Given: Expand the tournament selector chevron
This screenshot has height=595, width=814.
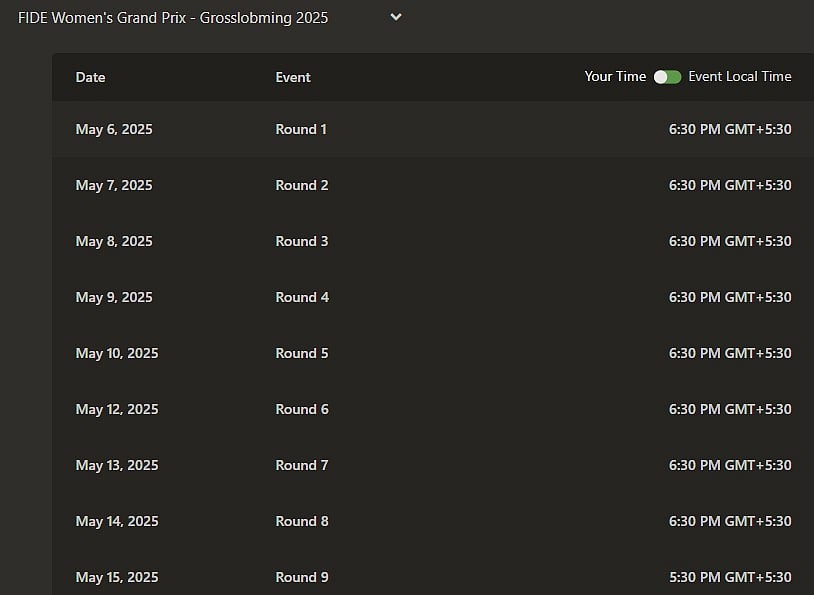Looking at the screenshot, I should coord(396,17).
